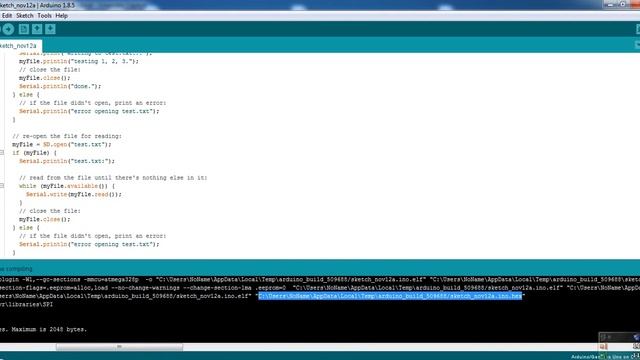Click the line myFile.println("testing 1, 2, 3.");
The height and width of the screenshot is (360, 640).
(x=79, y=61)
